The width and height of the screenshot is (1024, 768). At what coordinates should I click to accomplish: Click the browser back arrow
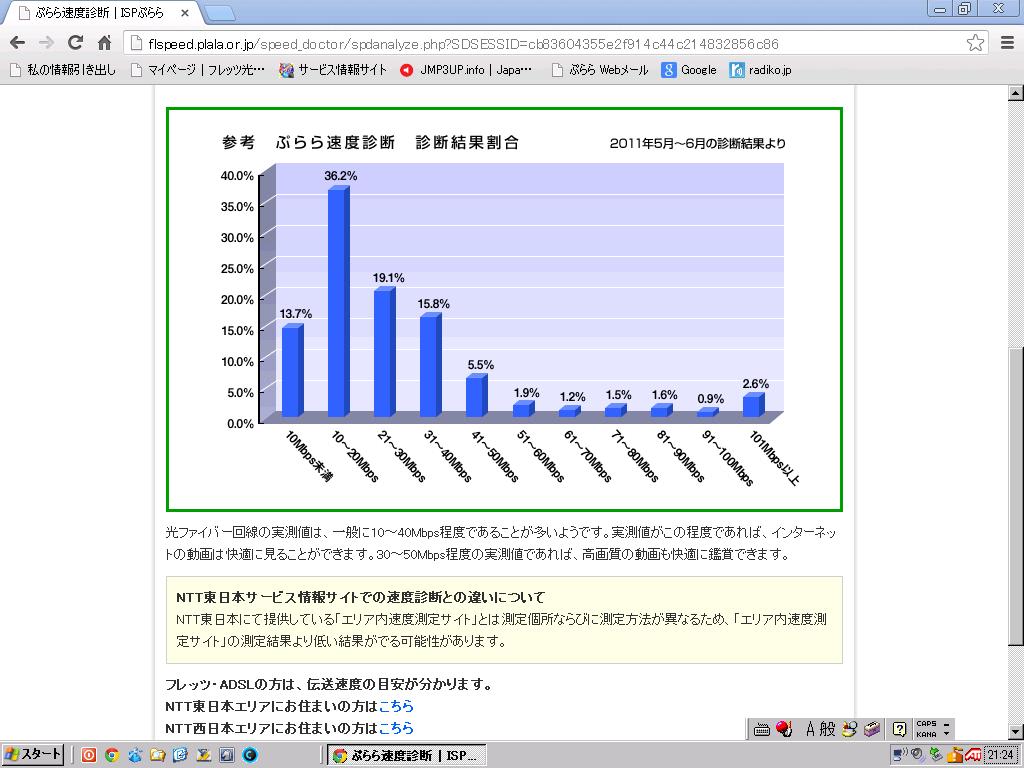coord(16,43)
